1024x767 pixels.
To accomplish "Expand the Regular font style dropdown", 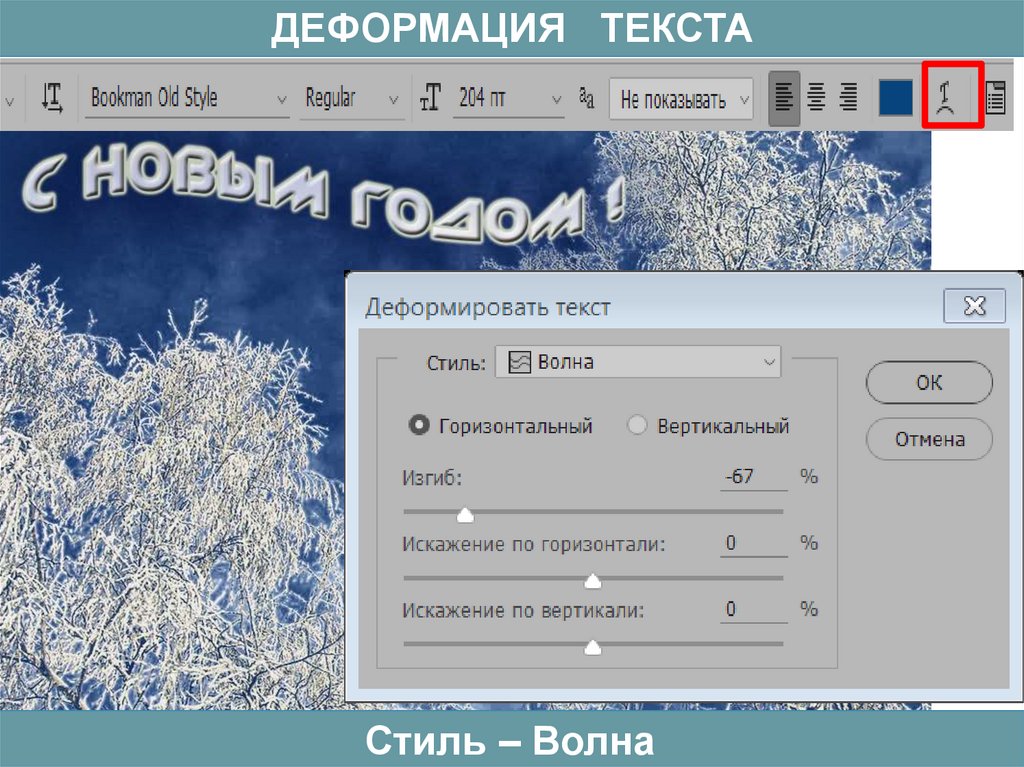I will click(x=352, y=98).
